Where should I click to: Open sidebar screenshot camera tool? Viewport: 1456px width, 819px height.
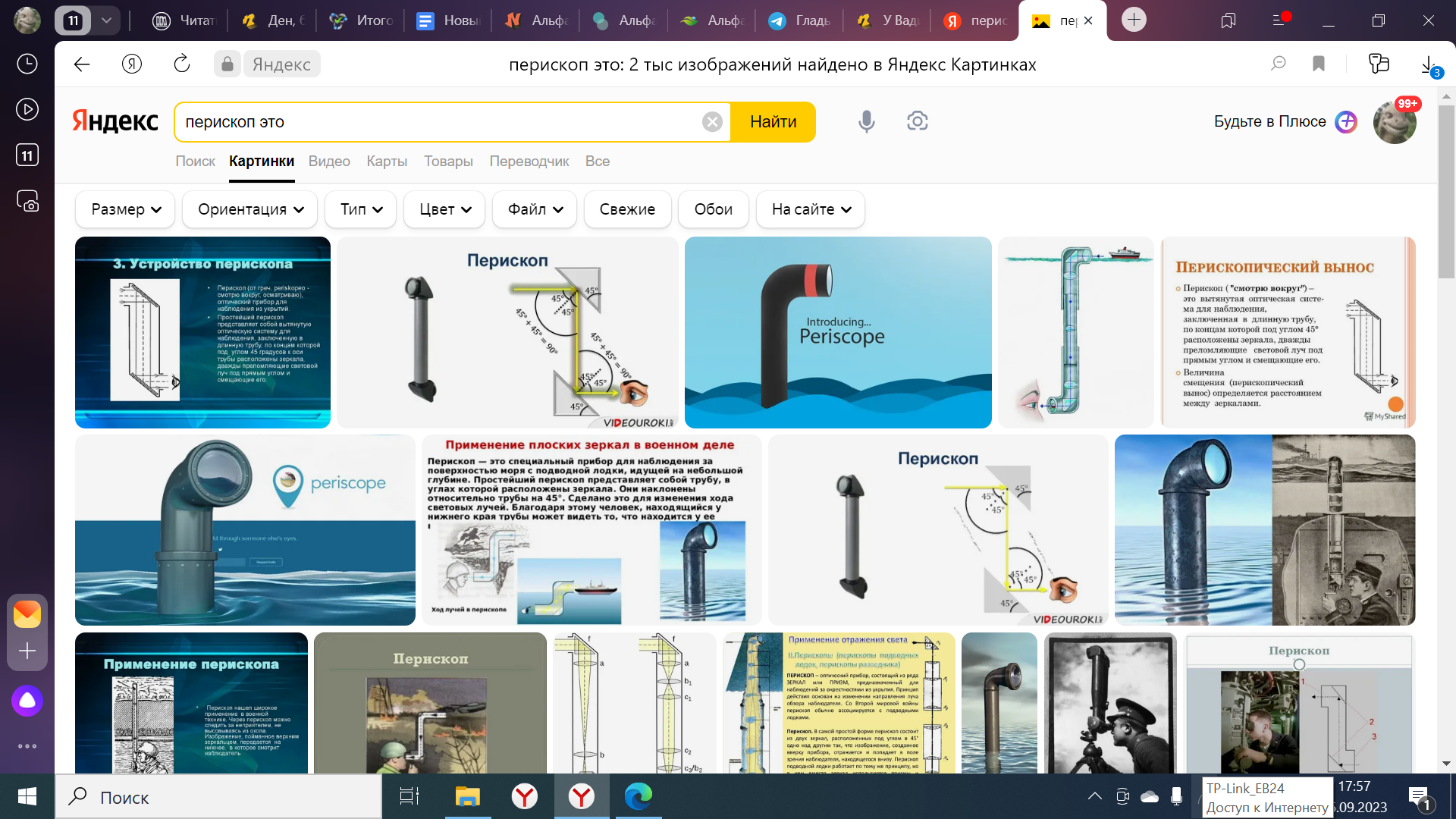27,201
